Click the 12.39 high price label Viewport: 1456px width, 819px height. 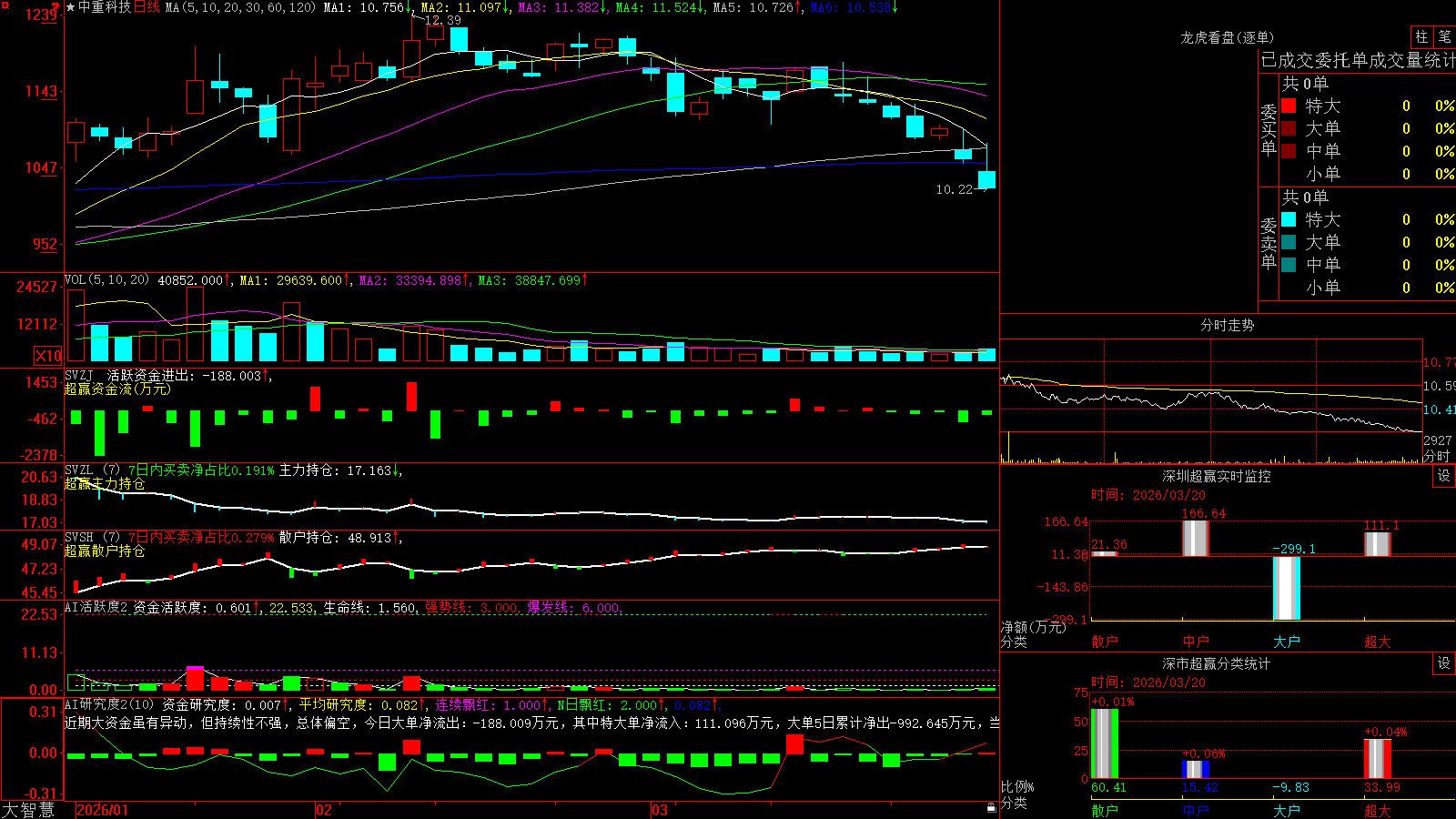pyautogui.click(x=443, y=20)
